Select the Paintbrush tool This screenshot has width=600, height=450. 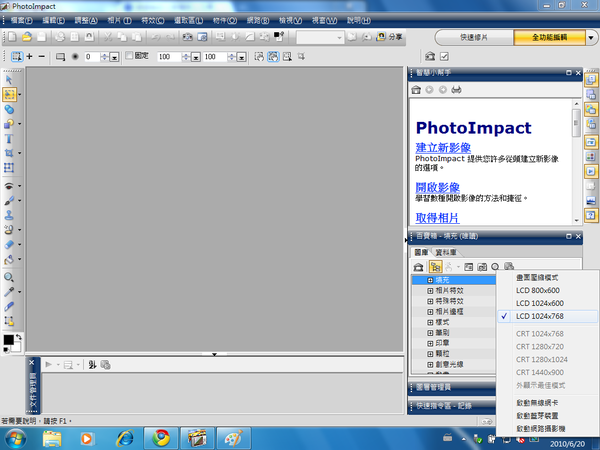click(x=9, y=201)
